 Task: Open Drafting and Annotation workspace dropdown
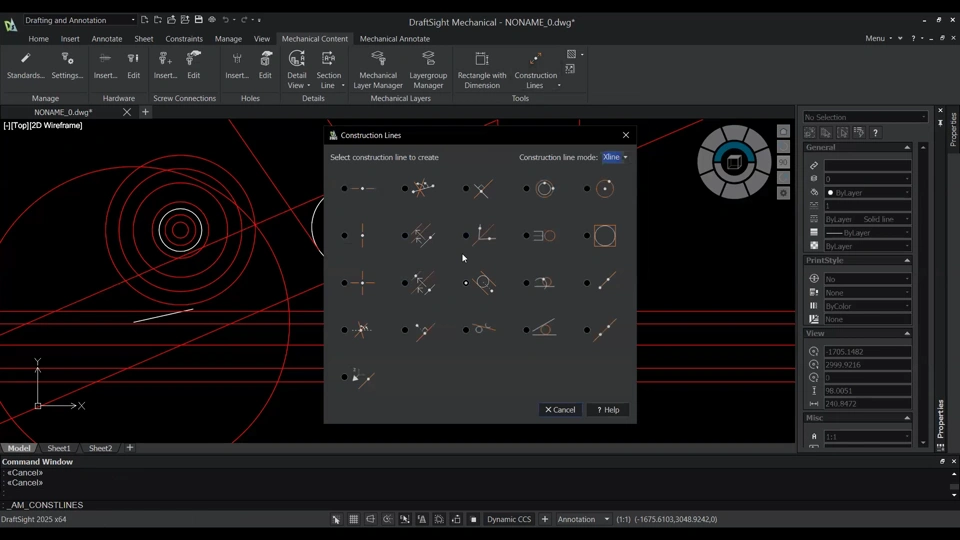click(x=80, y=20)
